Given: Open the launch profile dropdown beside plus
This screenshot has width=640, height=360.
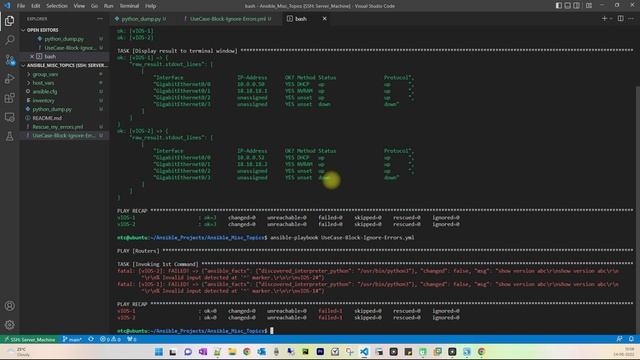Looking at the screenshot, I should (611, 18).
